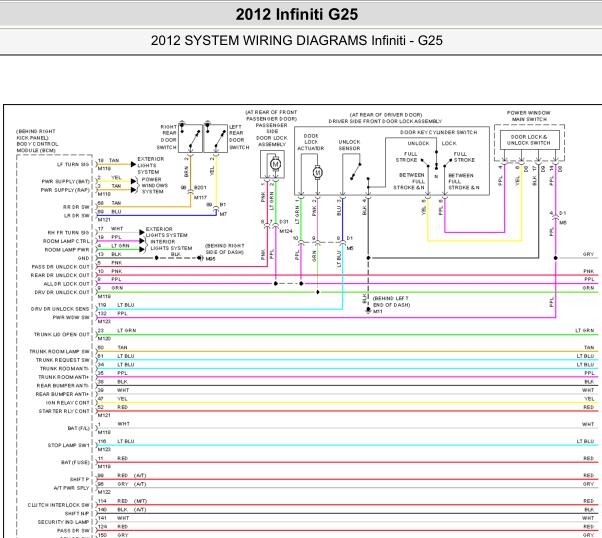This screenshot has height=538, width=602.
Task: Click the "(AT REAR OF DRIVER DOOR)" note
Action: point(385,115)
